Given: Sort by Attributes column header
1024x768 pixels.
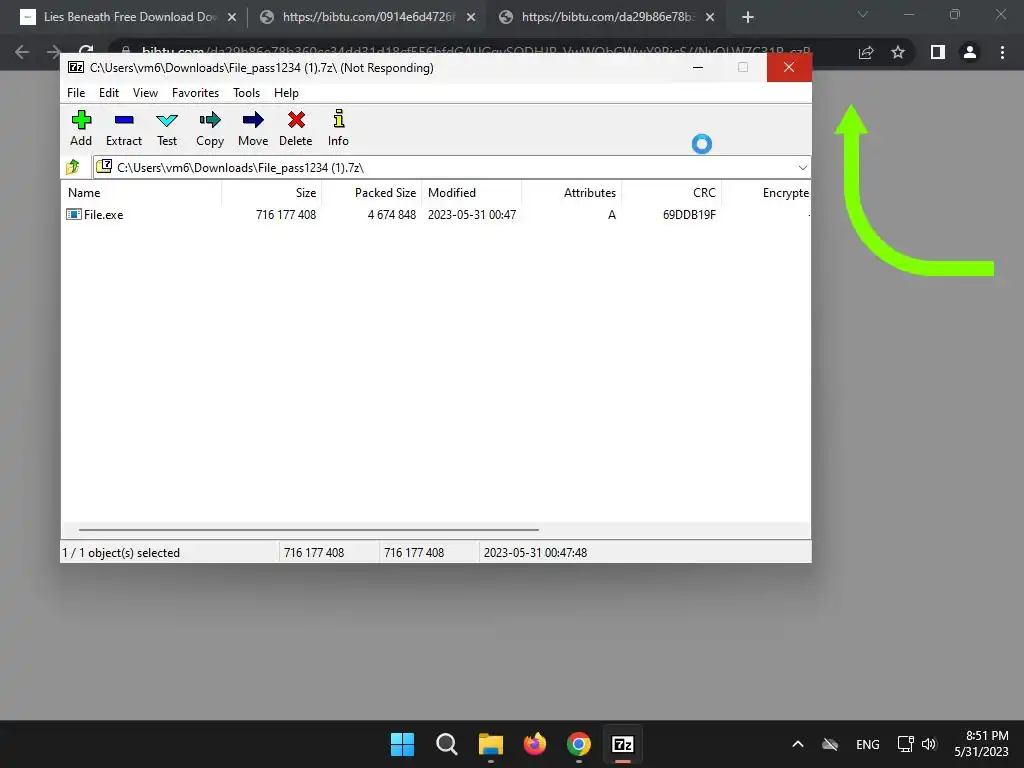Looking at the screenshot, I should coord(571,193).
